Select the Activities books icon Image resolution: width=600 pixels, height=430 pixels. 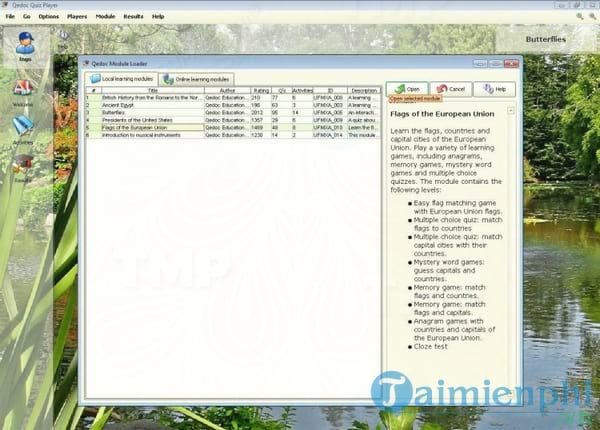(23, 128)
